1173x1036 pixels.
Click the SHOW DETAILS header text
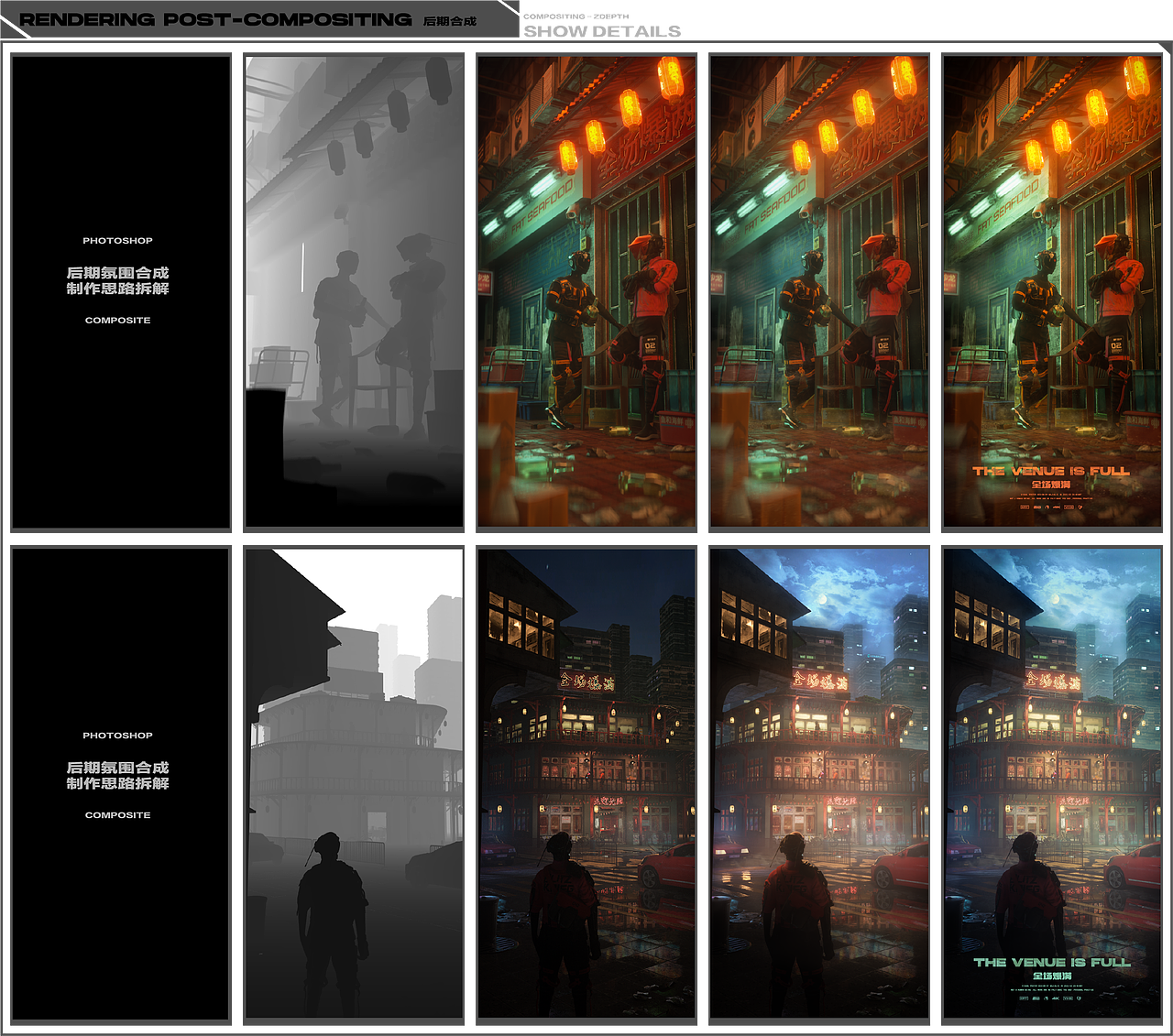tap(602, 31)
